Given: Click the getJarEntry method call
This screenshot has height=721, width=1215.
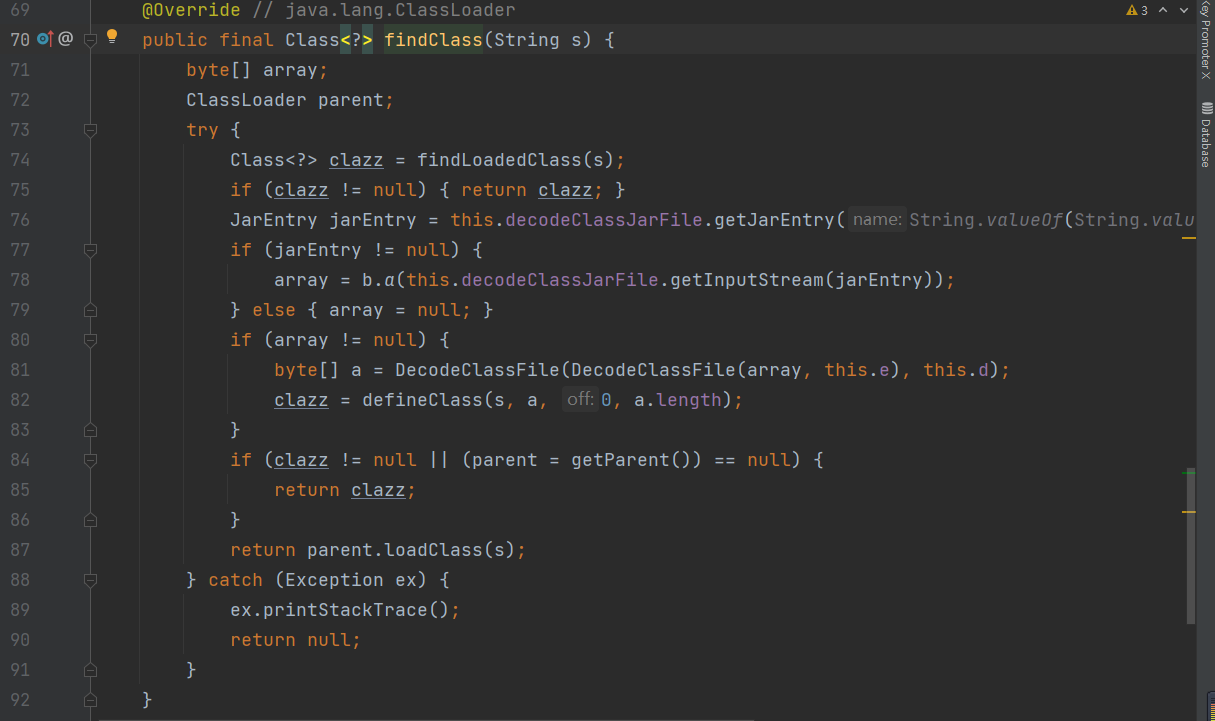Looking at the screenshot, I should point(774,220).
